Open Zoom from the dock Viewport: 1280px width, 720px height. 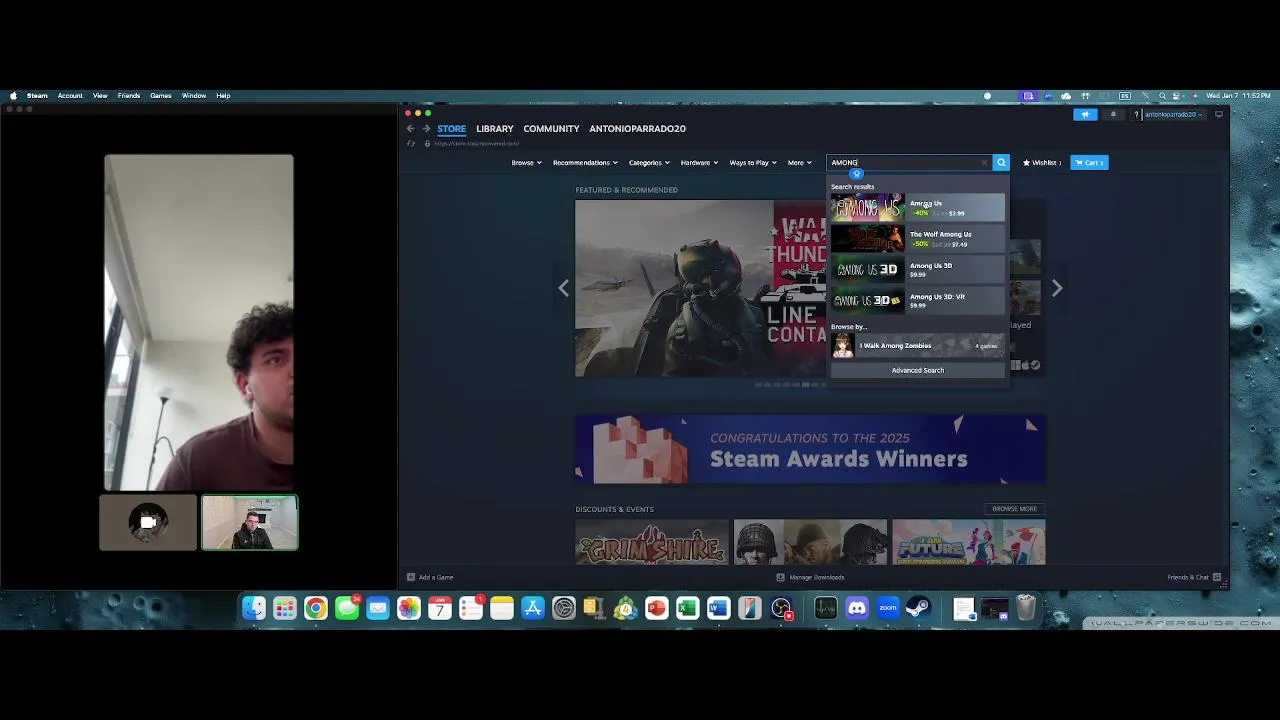(888, 608)
